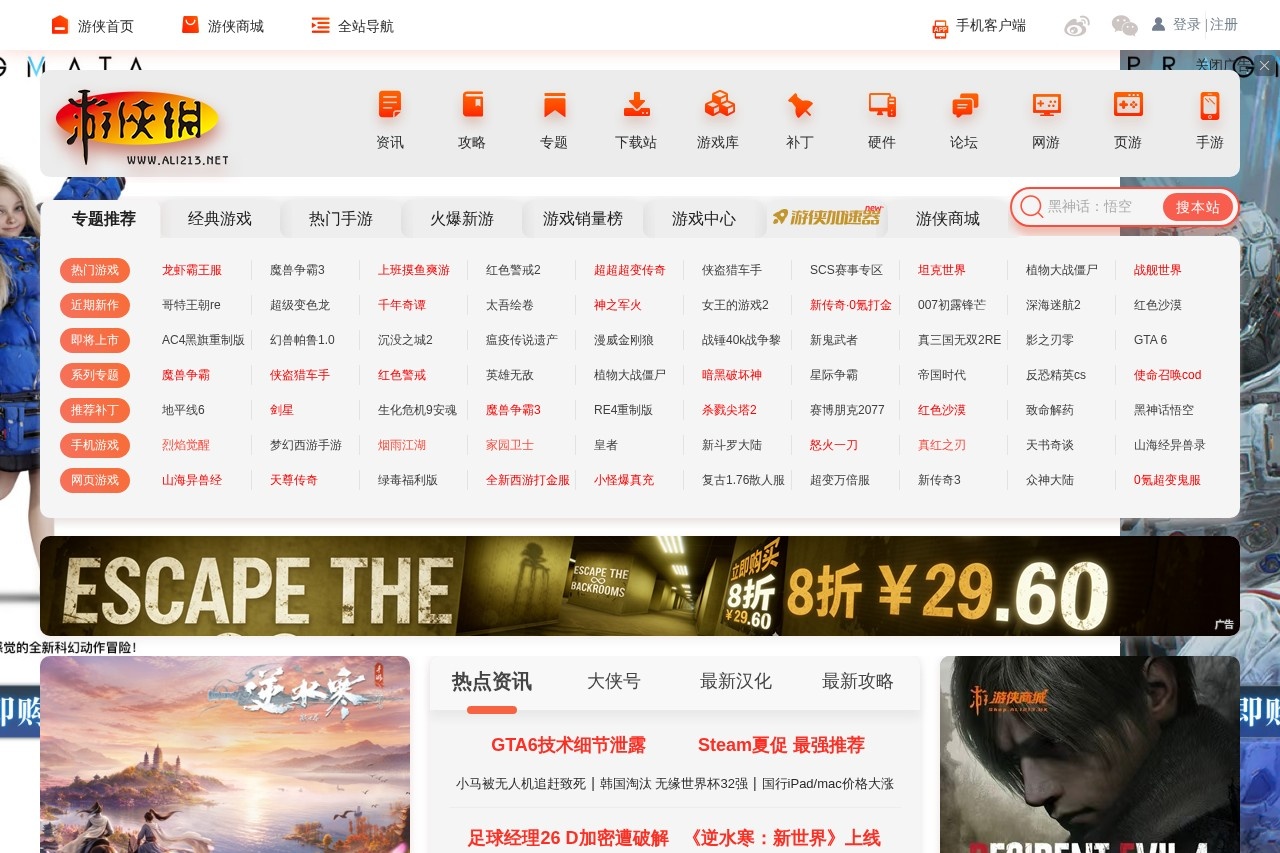1280x853 pixels.
Task: Switch to 最新攻略 news tab
Action: click(x=858, y=682)
